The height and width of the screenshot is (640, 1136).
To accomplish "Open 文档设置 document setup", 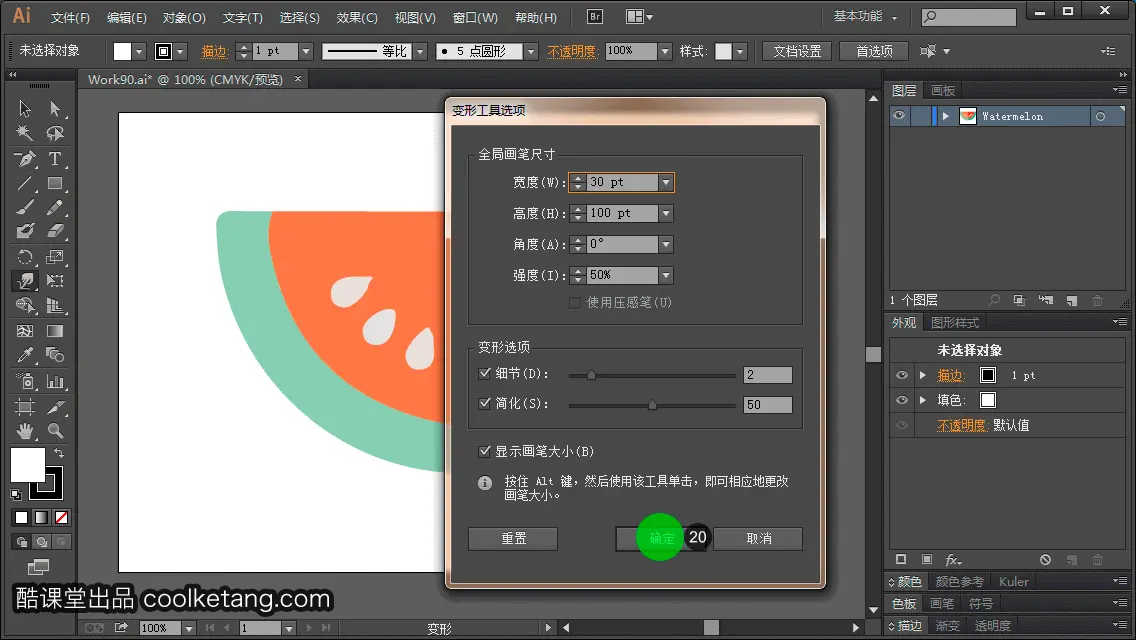I will point(797,51).
